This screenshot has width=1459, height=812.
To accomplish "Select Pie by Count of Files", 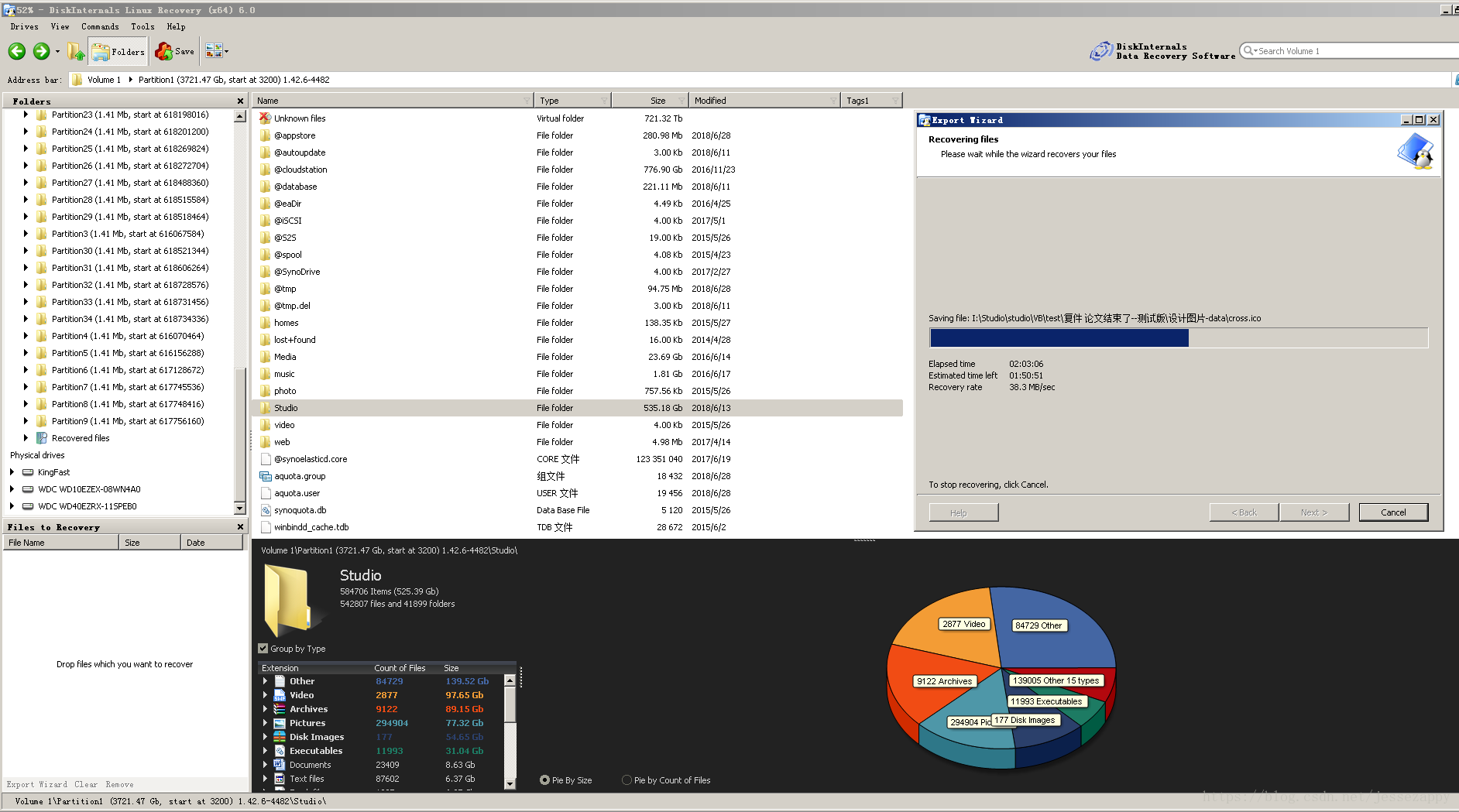I will click(627, 780).
